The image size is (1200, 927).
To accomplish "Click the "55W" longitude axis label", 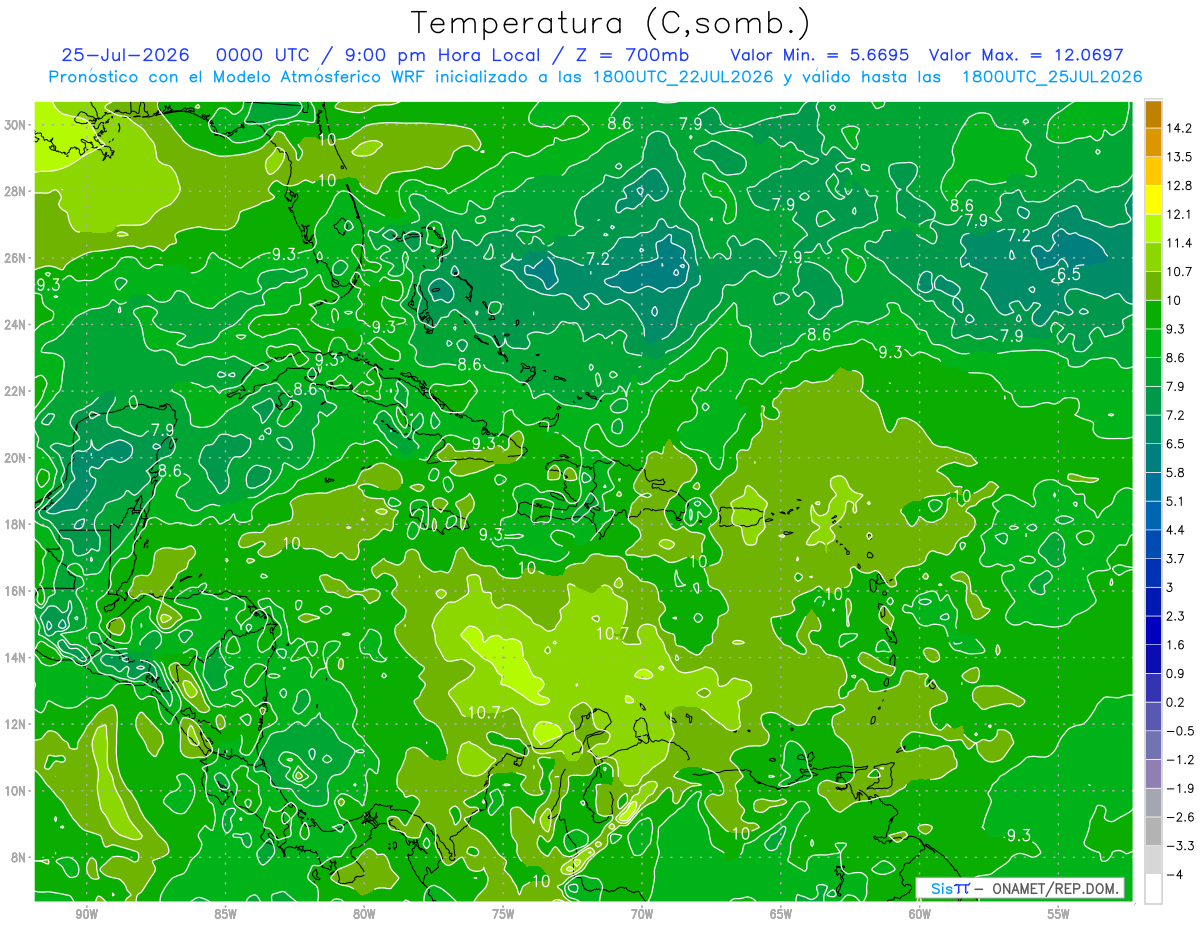I will click(1059, 915).
